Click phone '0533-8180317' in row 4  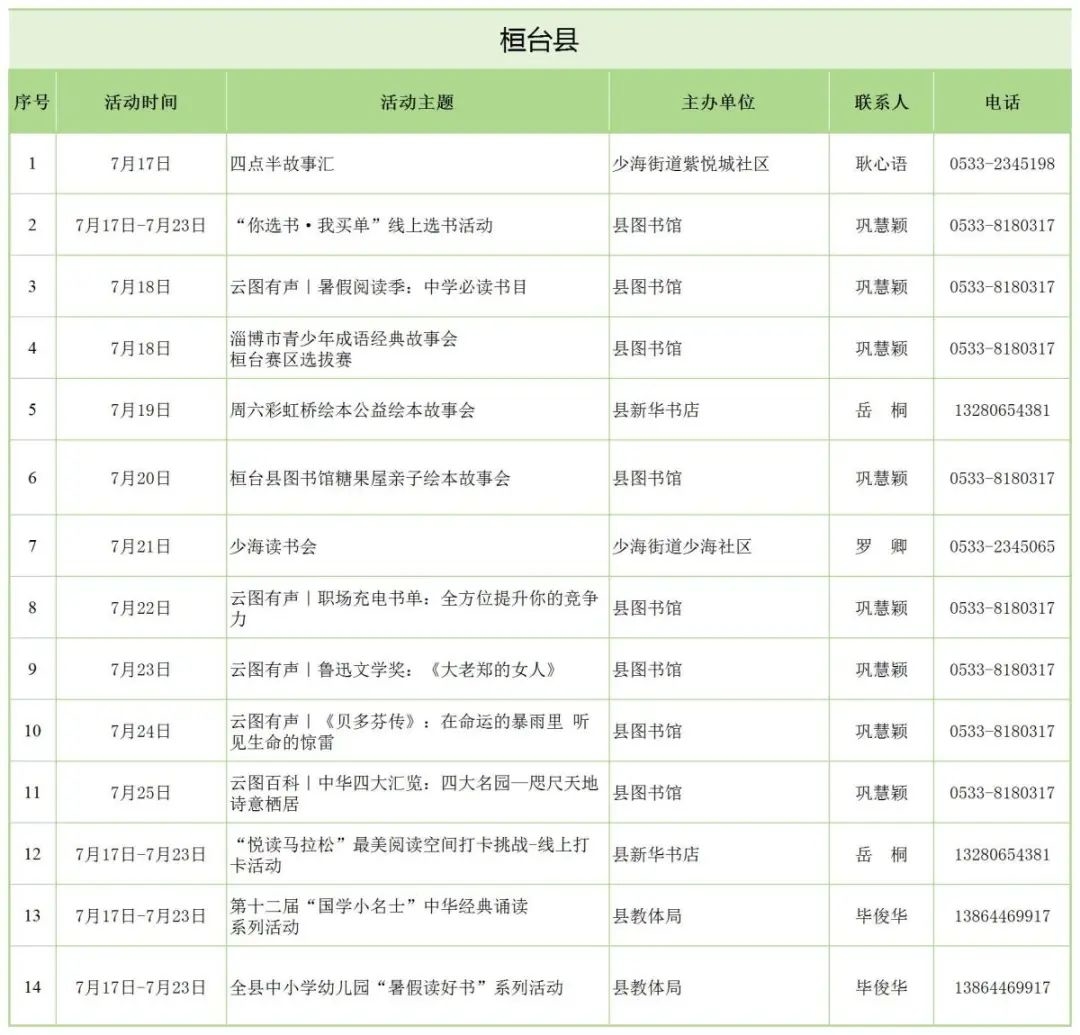pos(1001,348)
